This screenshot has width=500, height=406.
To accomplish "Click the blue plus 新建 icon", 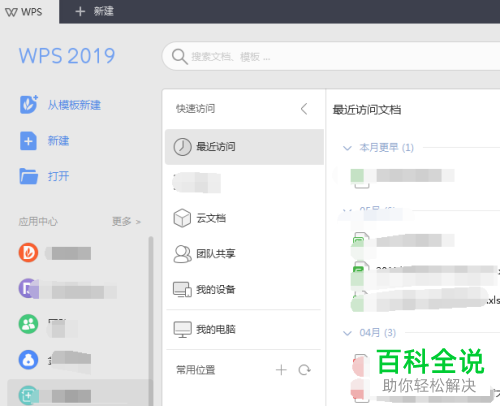I will (28, 141).
